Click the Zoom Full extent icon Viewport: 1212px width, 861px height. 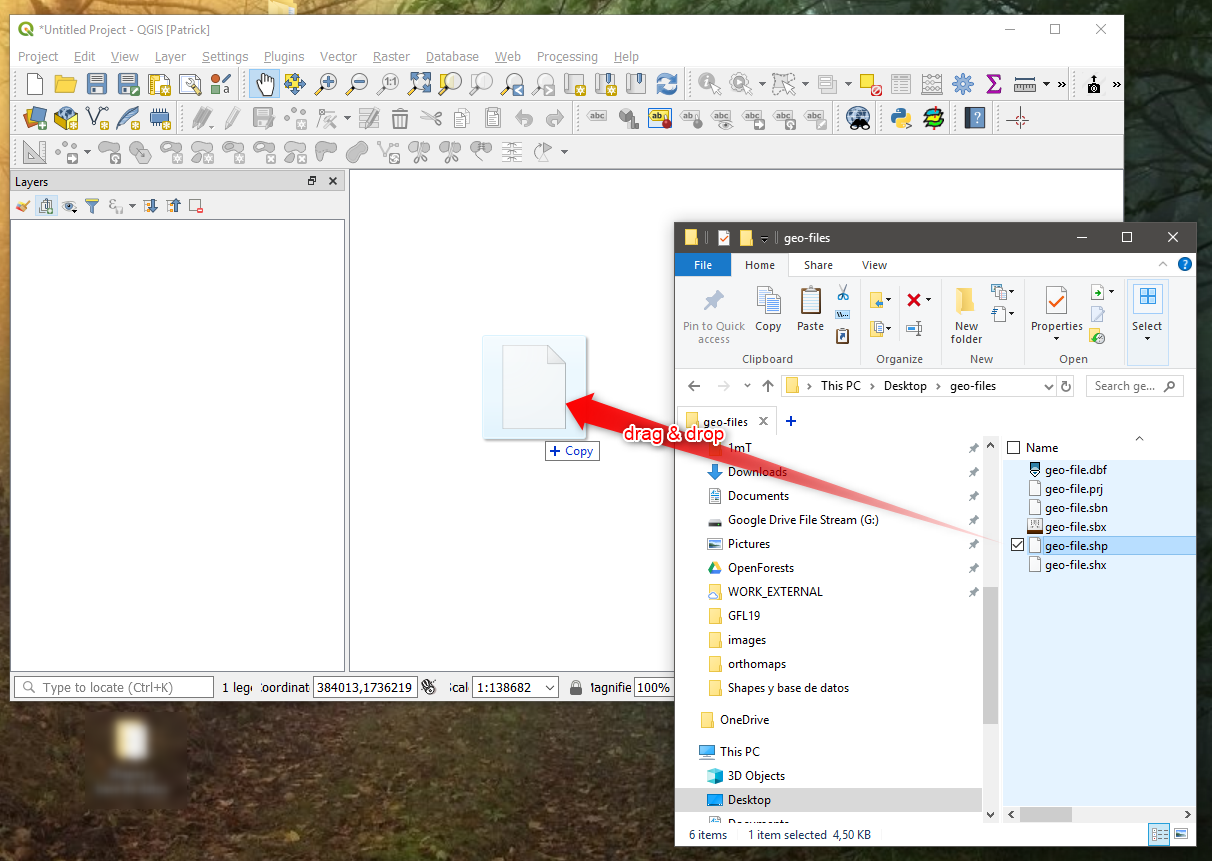tap(419, 84)
